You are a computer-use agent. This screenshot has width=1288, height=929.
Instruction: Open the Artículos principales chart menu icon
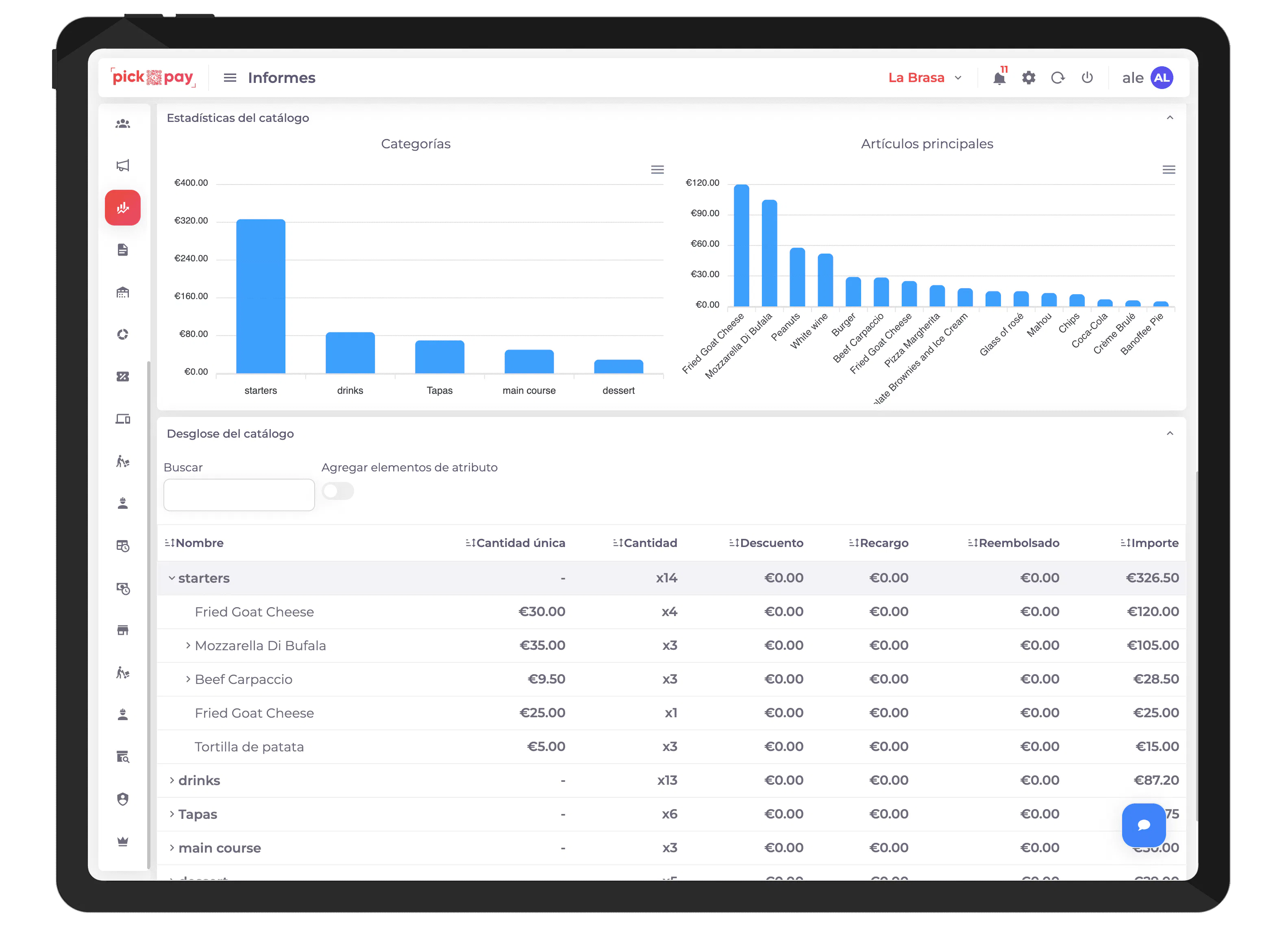pyautogui.click(x=1168, y=170)
